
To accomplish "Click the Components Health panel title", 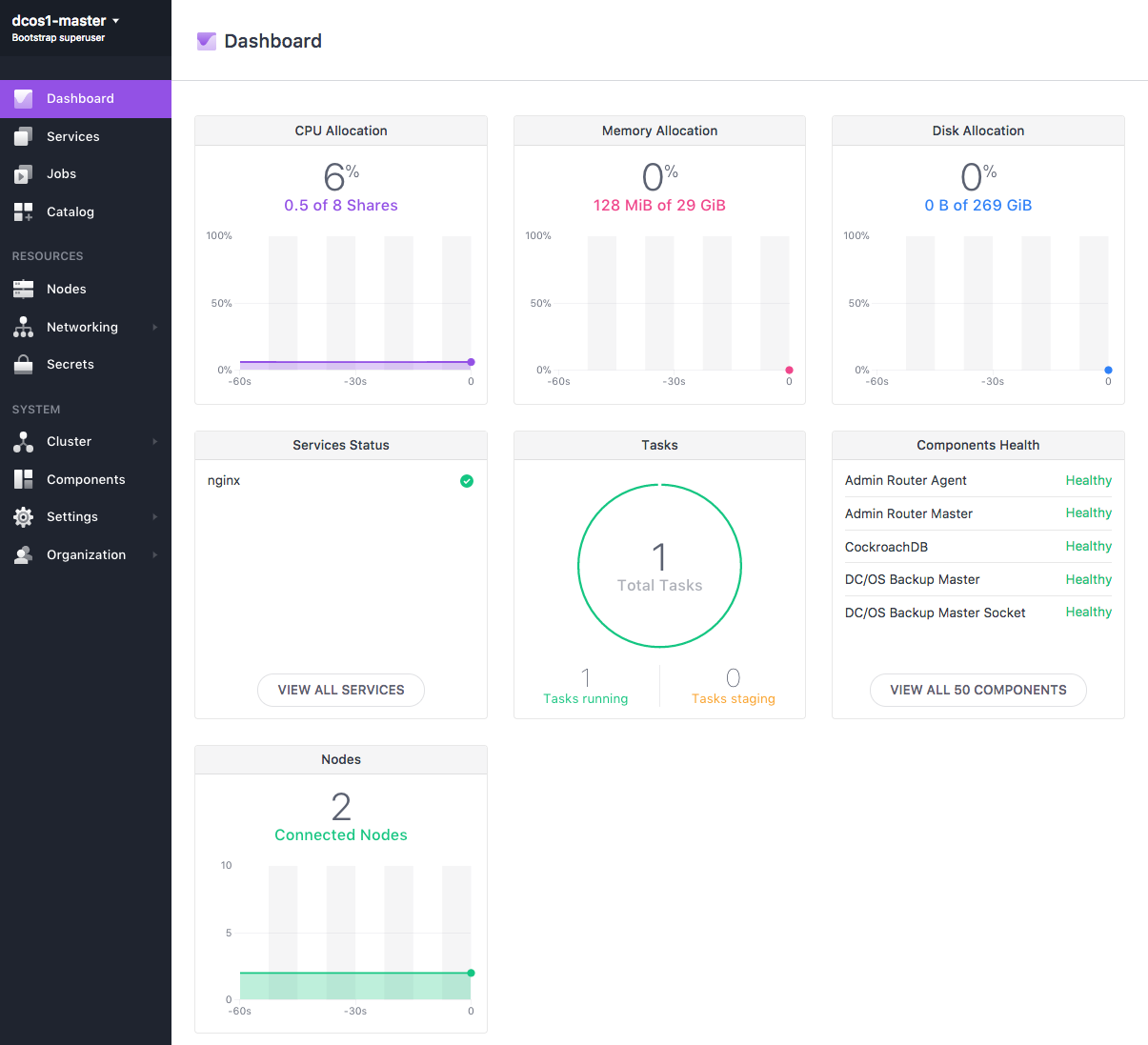I will coord(978,446).
